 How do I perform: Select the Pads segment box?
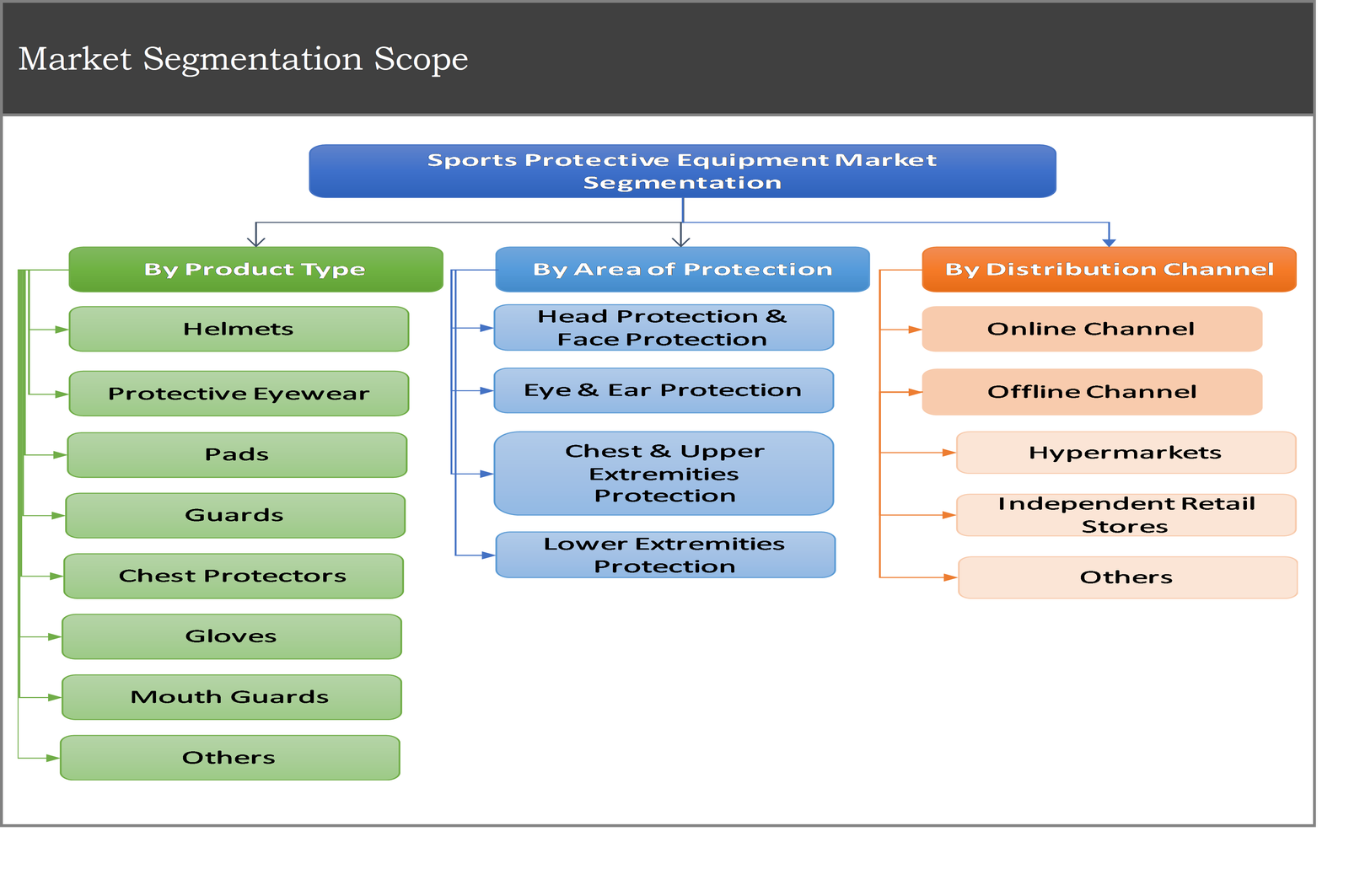(x=237, y=453)
